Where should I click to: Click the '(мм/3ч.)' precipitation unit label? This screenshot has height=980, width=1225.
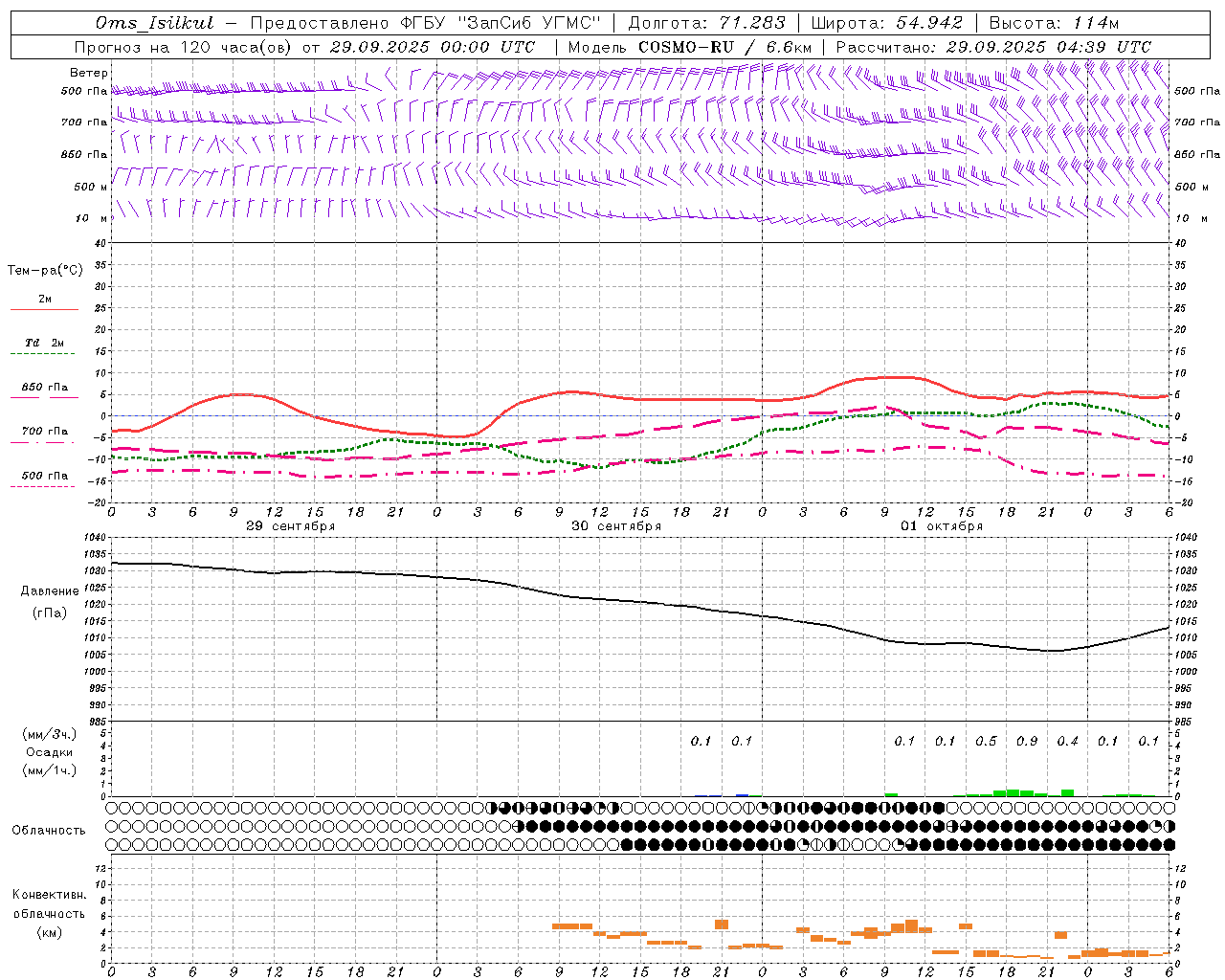coord(50,734)
